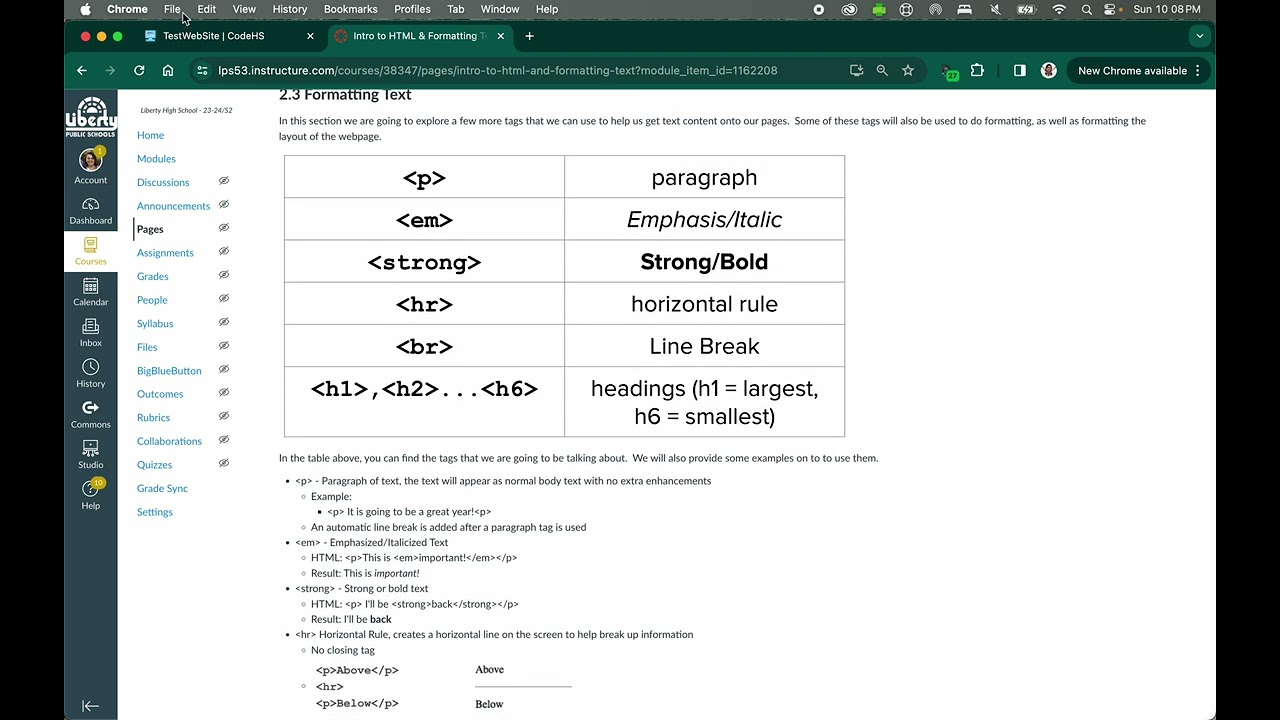Open the Wi-Fi status menu
1280x720 pixels.
(1059, 9)
